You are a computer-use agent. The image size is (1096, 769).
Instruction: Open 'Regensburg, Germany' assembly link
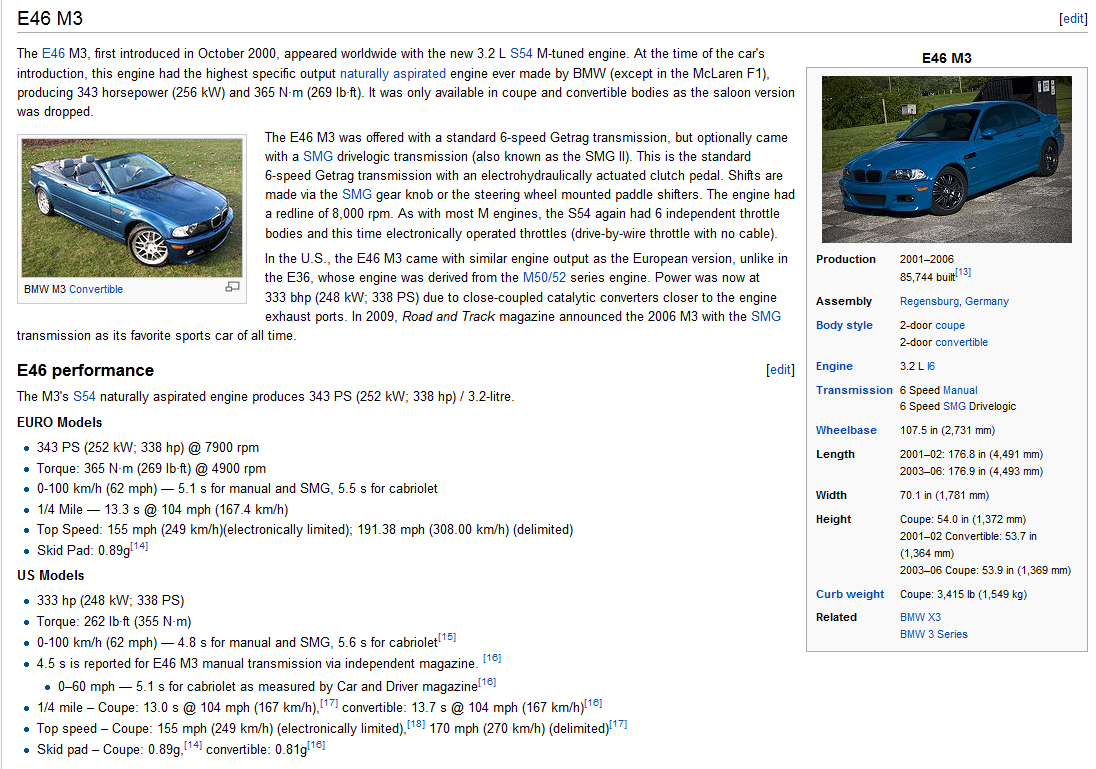[x=954, y=301]
